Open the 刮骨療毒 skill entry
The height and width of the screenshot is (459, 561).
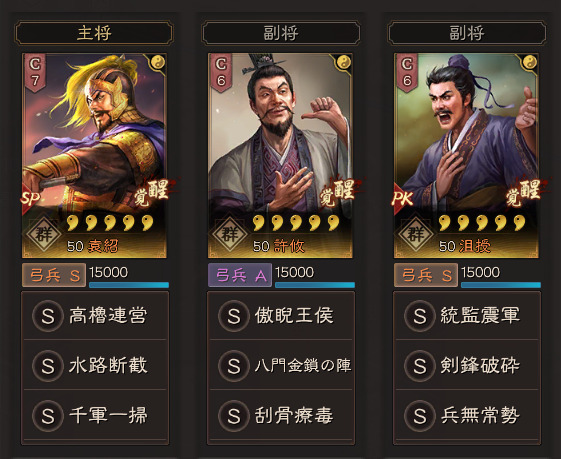pyautogui.click(x=281, y=415)
